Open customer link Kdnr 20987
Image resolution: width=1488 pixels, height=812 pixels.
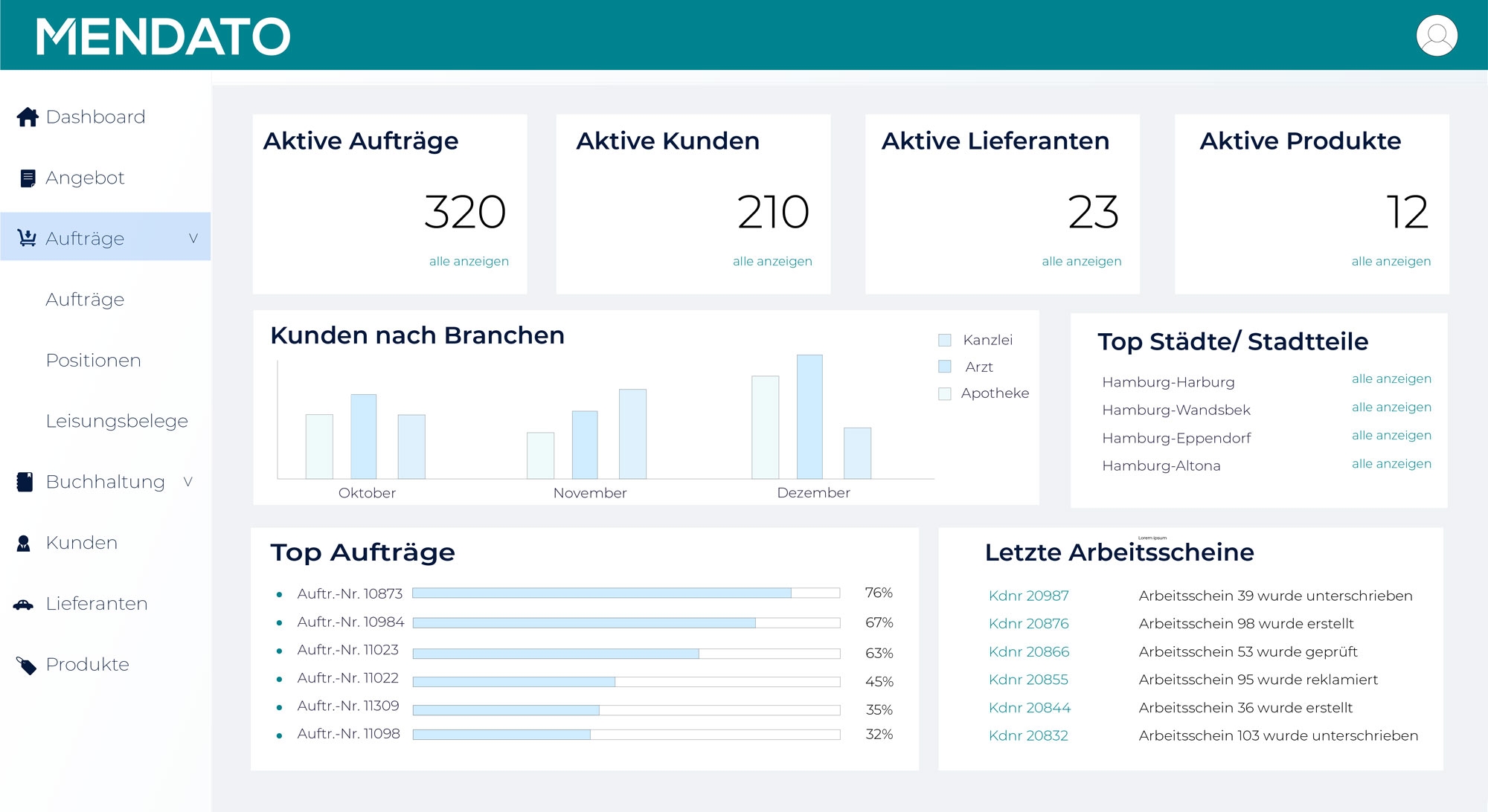point(1028,596)
